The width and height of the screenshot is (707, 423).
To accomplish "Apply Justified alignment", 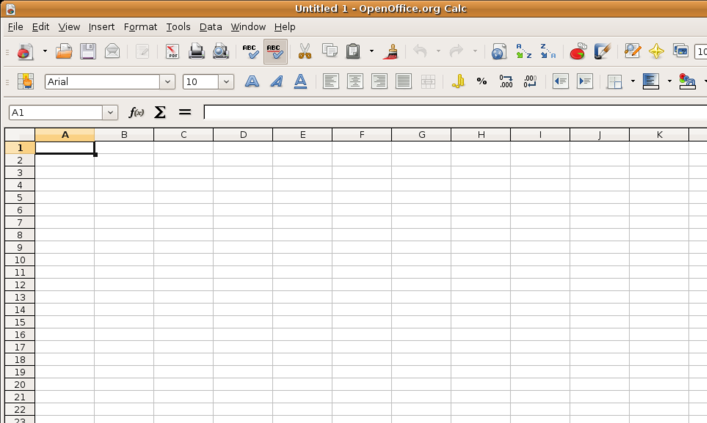I will pos(404,82).
